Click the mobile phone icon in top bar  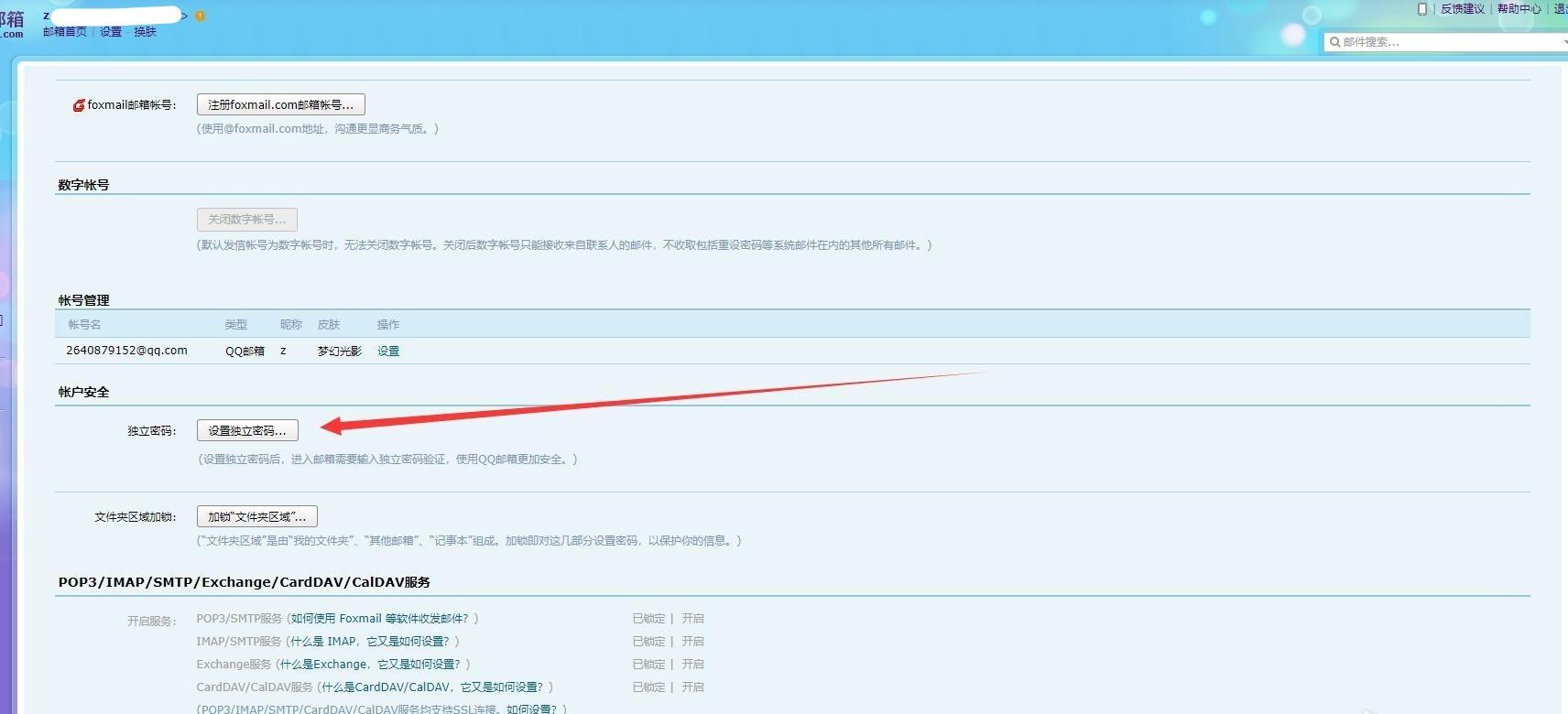[1422, 9]
